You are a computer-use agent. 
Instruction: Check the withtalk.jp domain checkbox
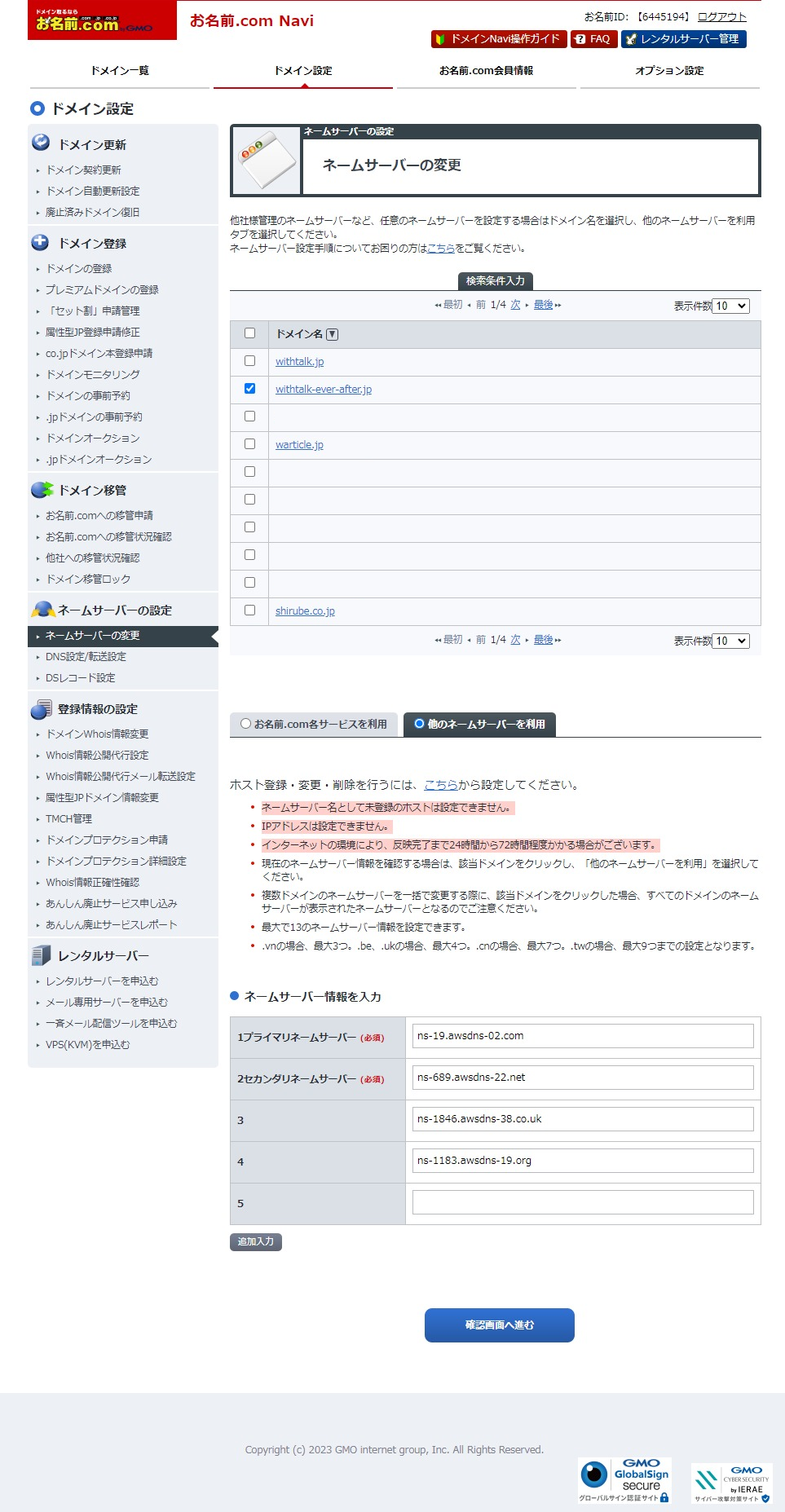(250, 361)
